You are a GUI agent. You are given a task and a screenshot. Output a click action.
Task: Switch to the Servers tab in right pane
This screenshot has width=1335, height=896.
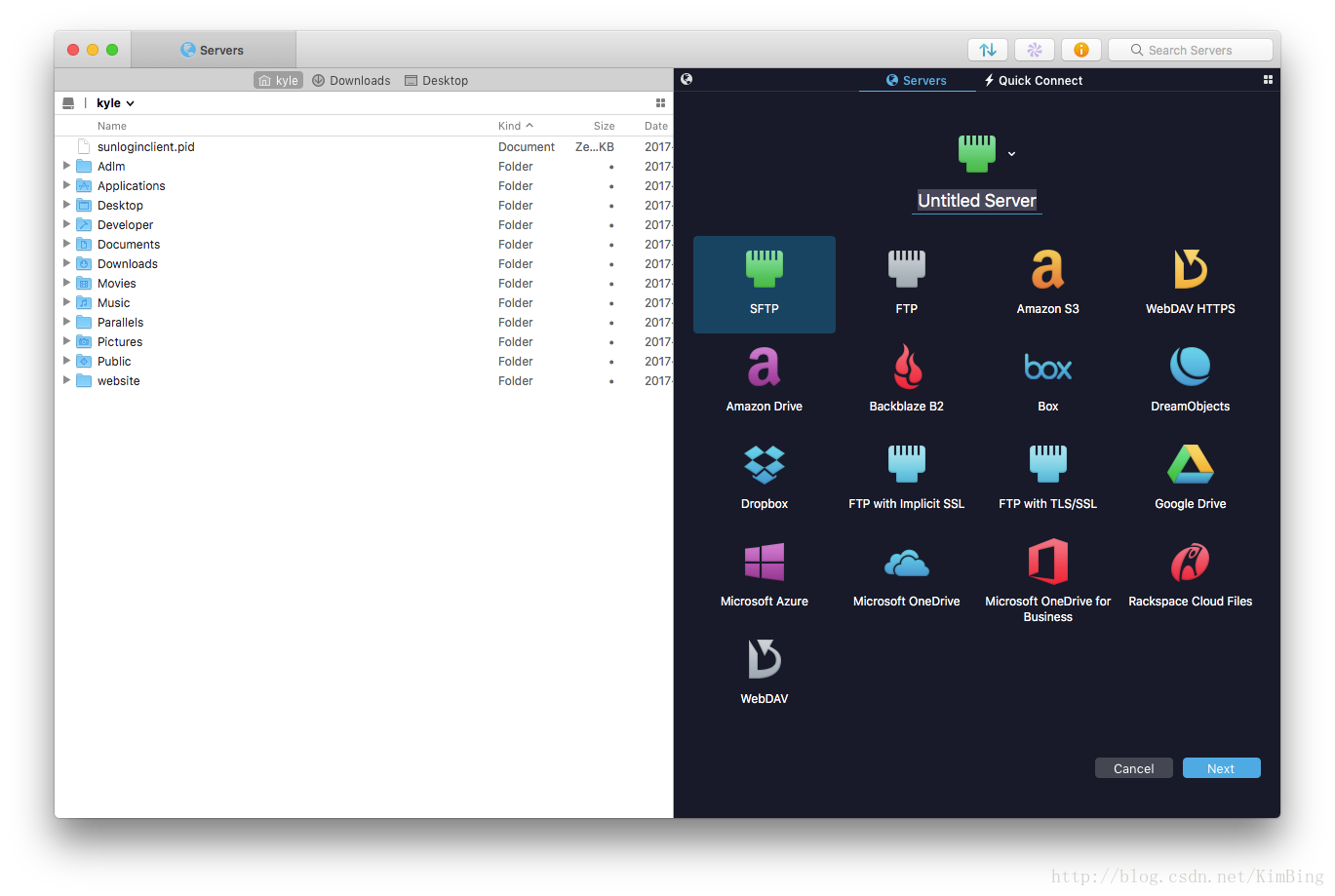coord(917,80)
